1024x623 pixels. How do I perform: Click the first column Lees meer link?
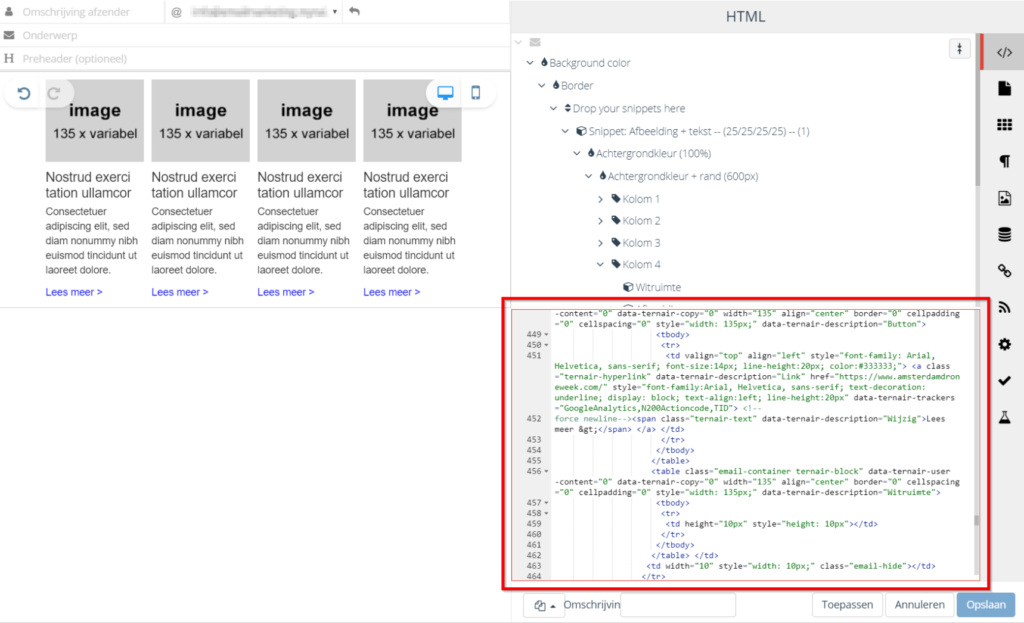74,292
